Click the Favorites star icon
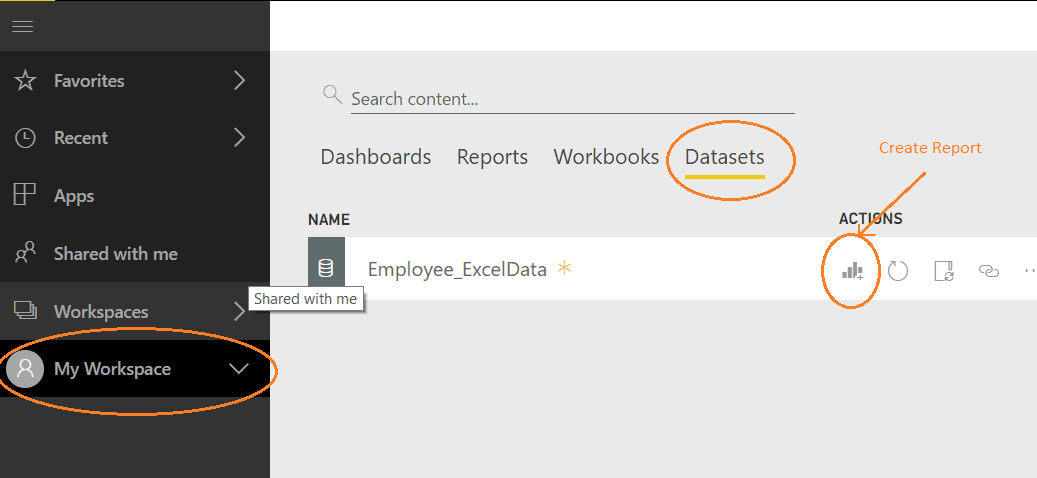 click(25, 81)
